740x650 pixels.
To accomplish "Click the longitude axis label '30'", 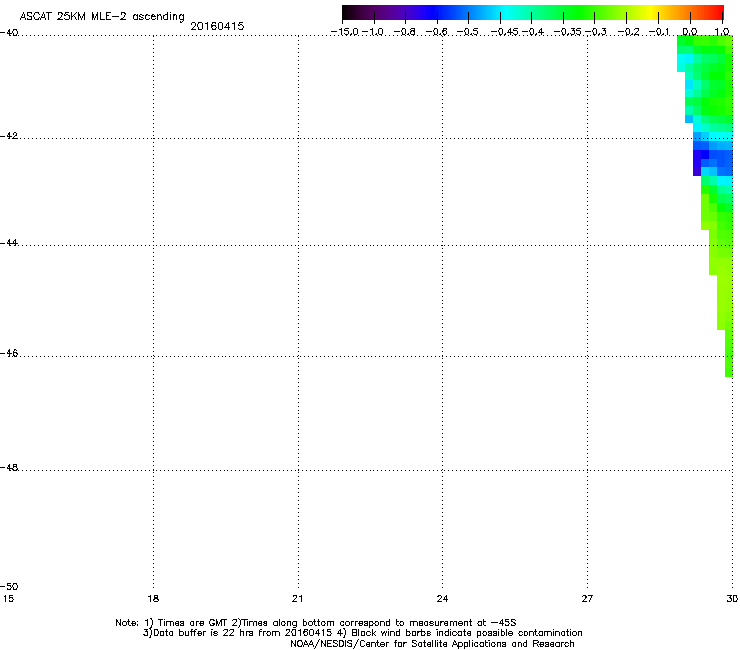I will click(733, 599).
